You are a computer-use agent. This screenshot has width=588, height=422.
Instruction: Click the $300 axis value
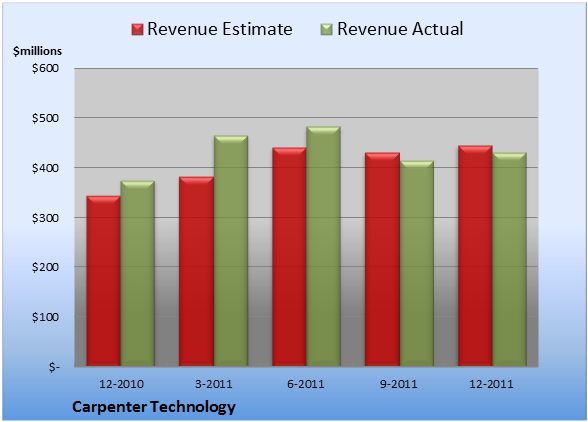click(x=45, y=218)
